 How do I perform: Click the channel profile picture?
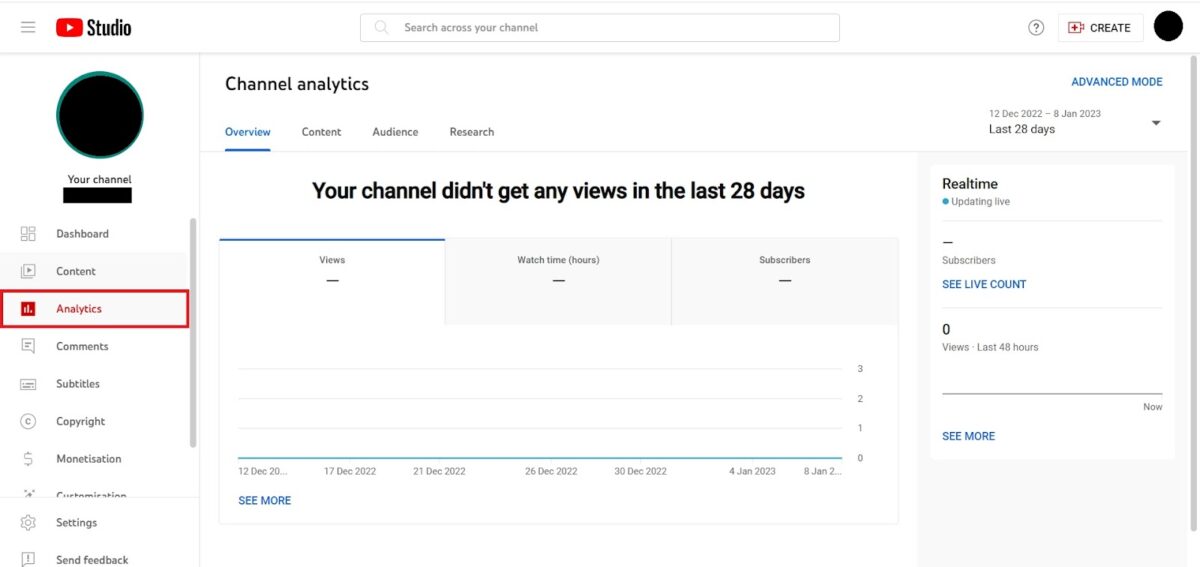100,115
